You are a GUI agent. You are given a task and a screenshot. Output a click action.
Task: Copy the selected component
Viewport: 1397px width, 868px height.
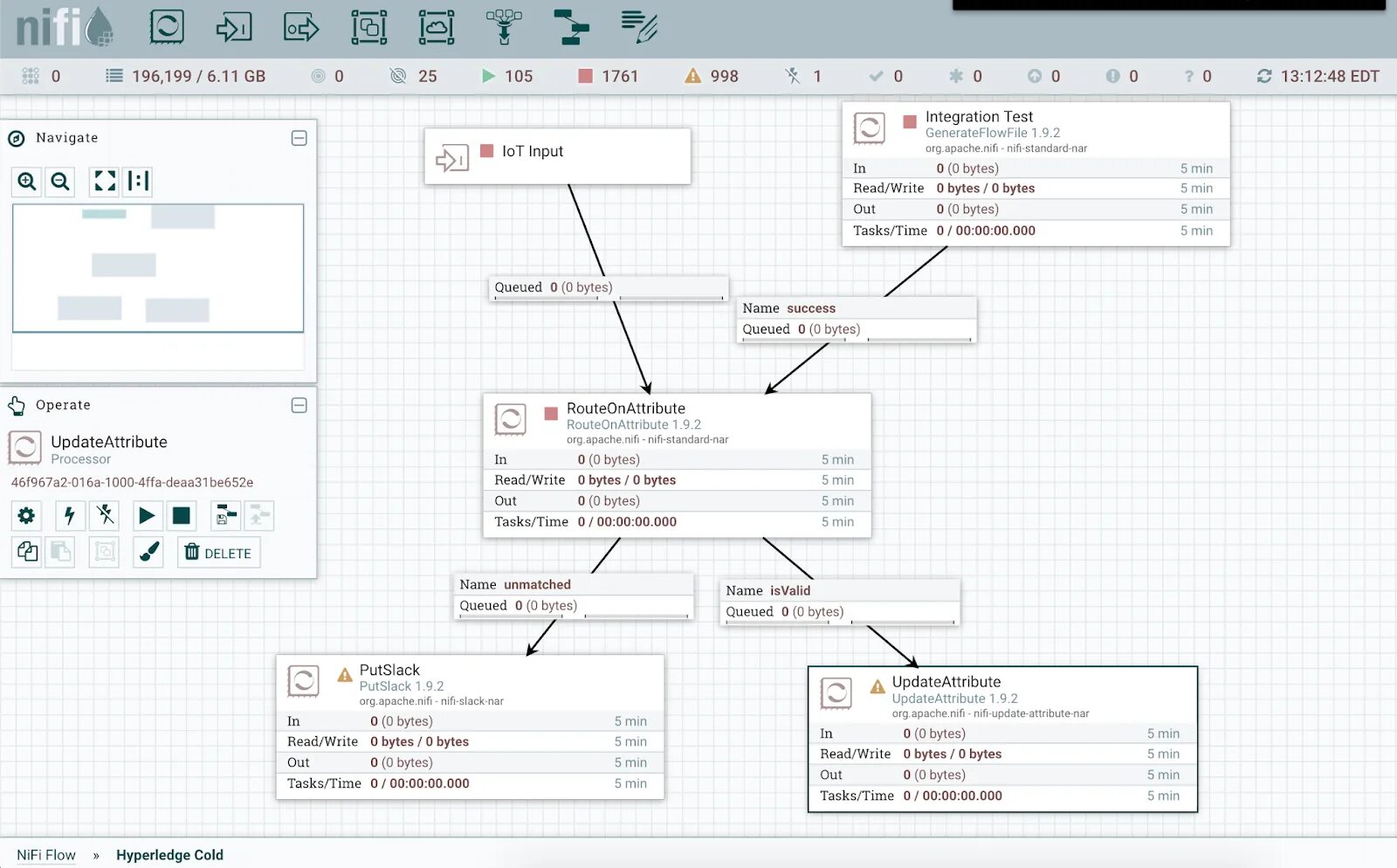point(27,552)
